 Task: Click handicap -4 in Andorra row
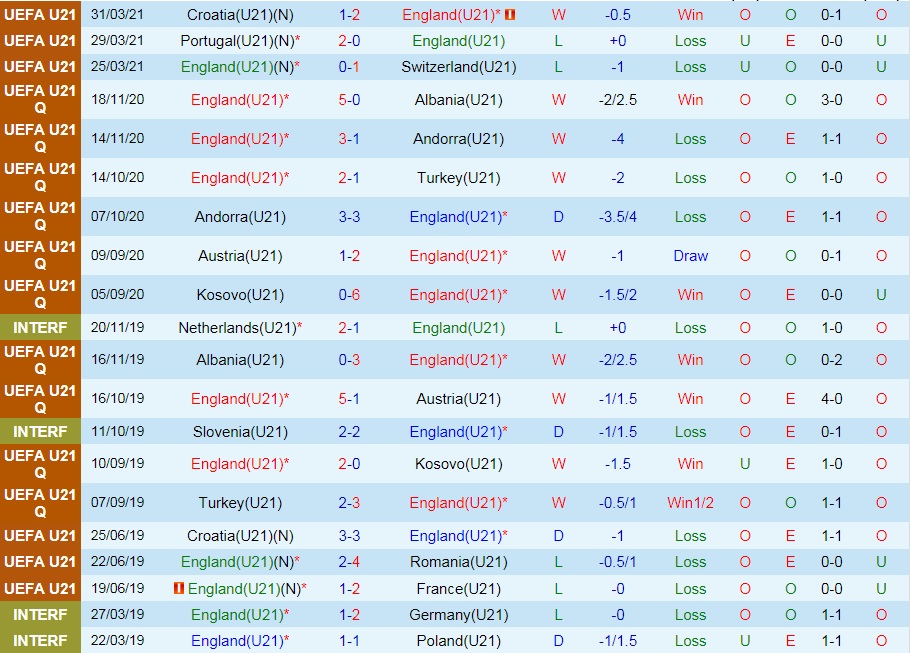[618, 139]
